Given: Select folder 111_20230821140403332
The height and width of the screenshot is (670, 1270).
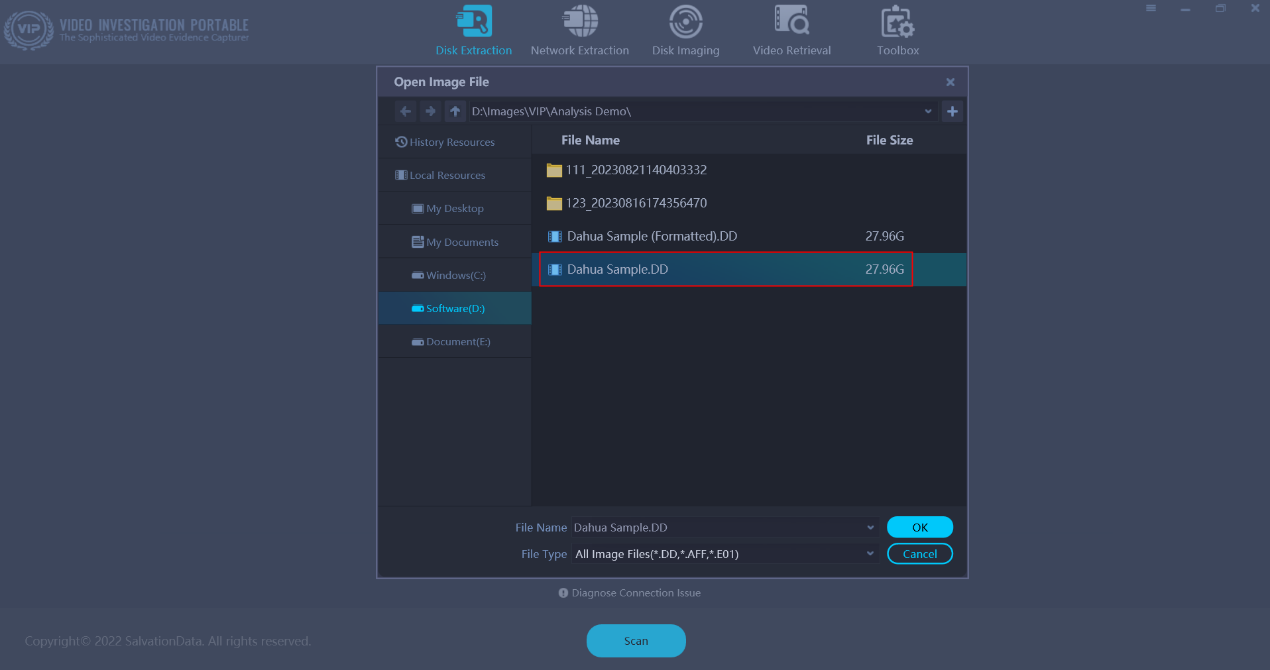Looking at the screenshot, I should pyautogui.click(x=749, y=170).
